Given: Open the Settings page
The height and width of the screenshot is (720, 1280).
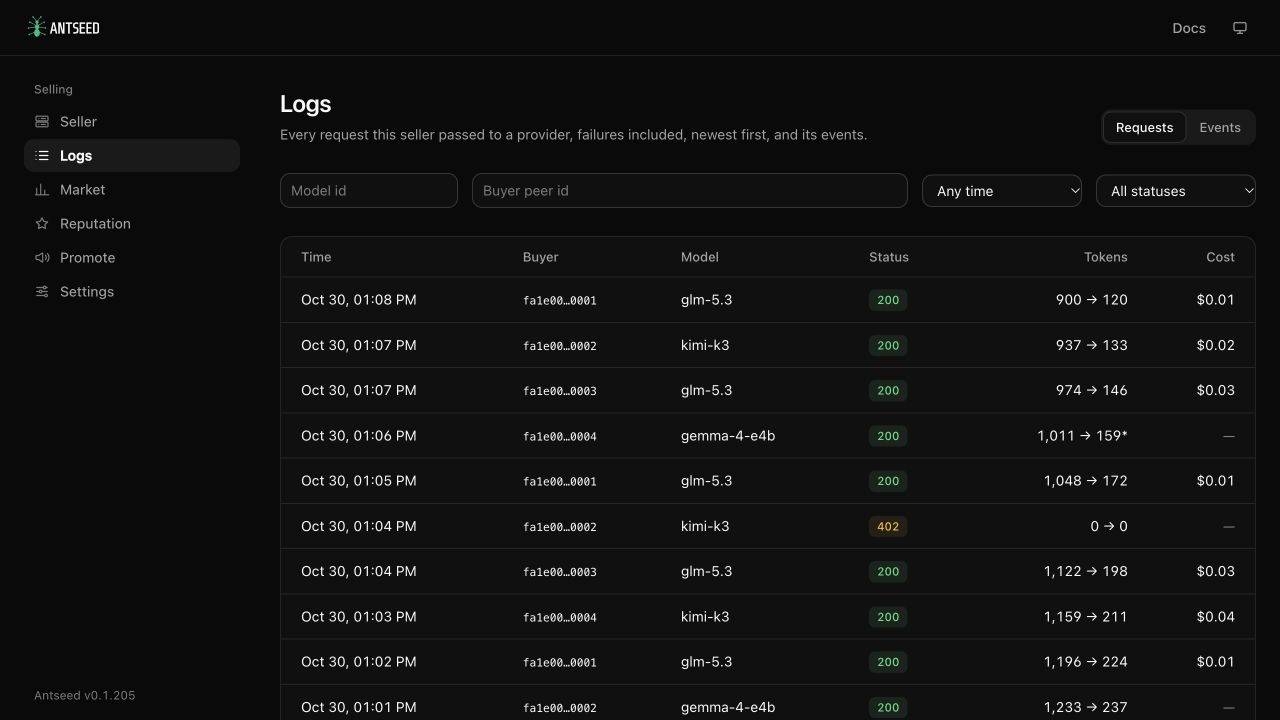Looking at the screenshot, I should 132,292.
